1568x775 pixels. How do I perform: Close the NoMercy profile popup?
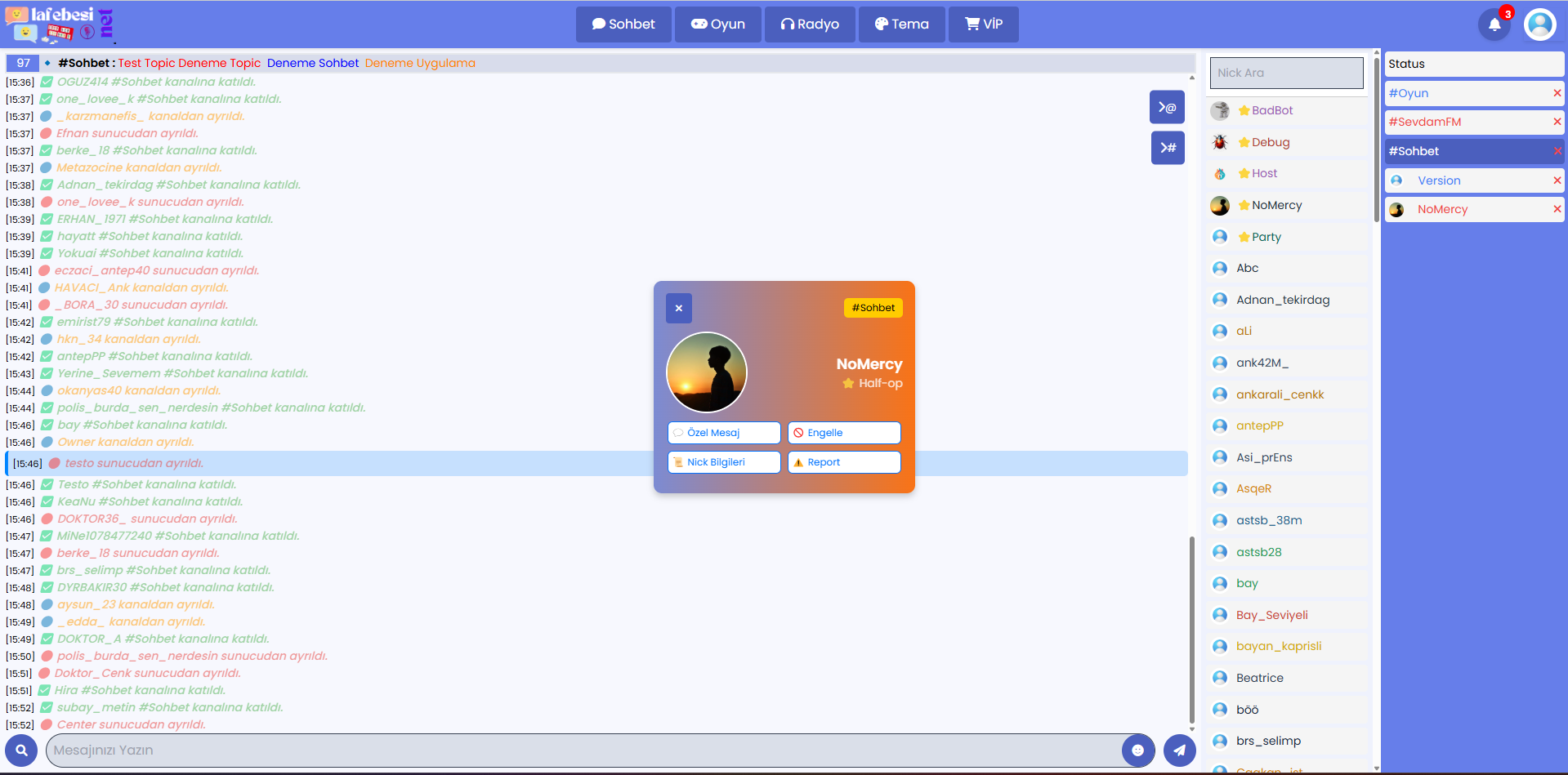(x=678, y=308)
